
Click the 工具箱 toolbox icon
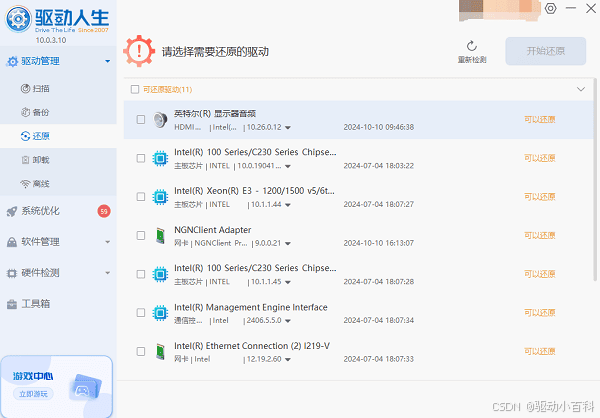point(12,304)
